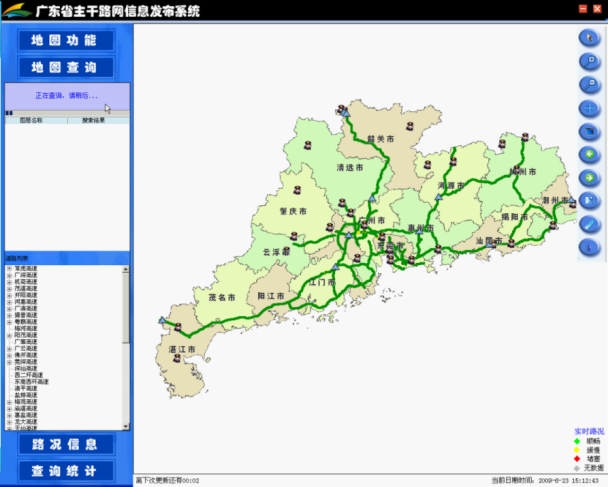Select the pointer arrow map tool
608x487 pixels.
coord(588,38)
